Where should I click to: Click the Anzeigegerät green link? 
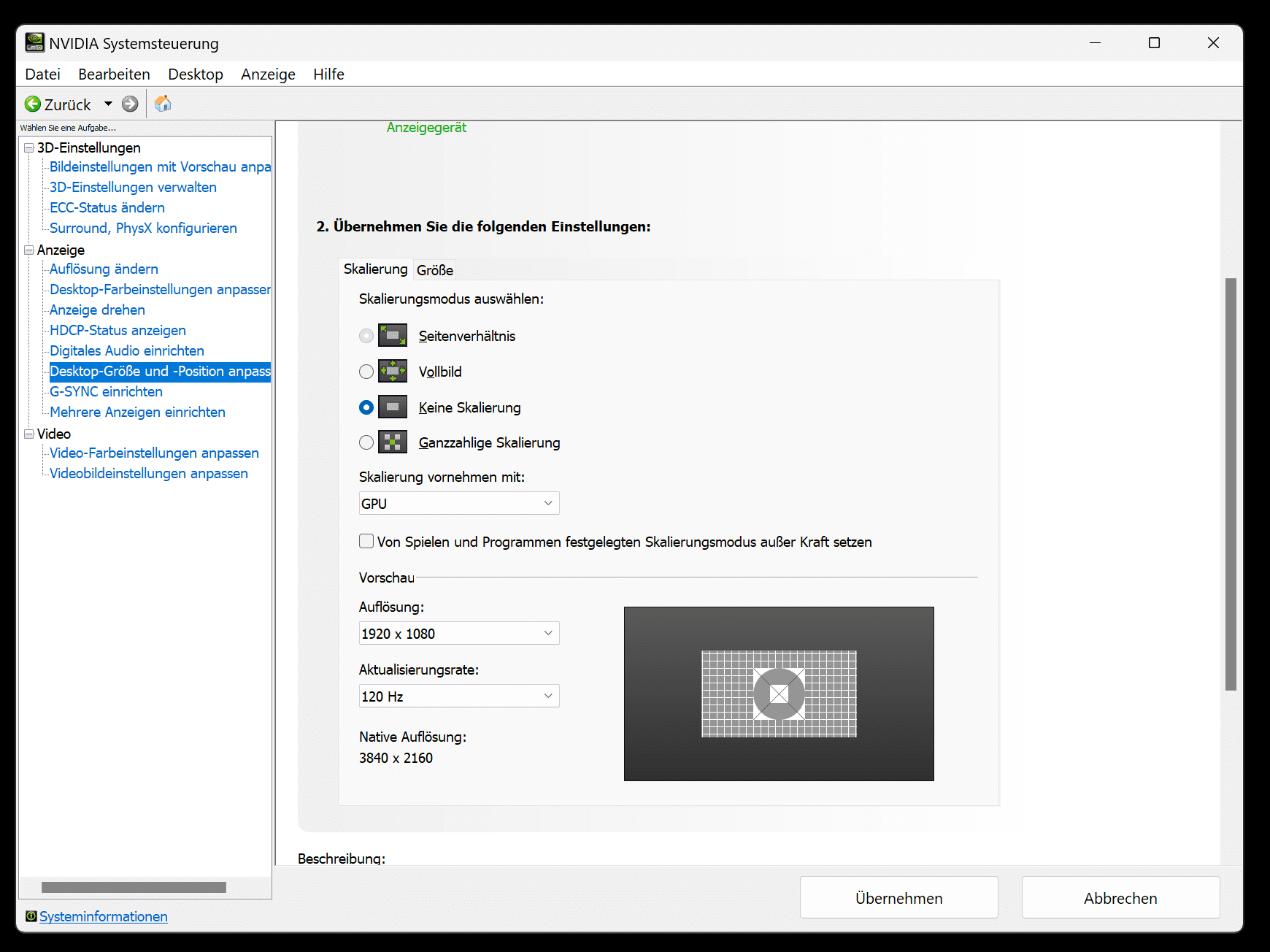pyautogui.click(x=426, y=128)
